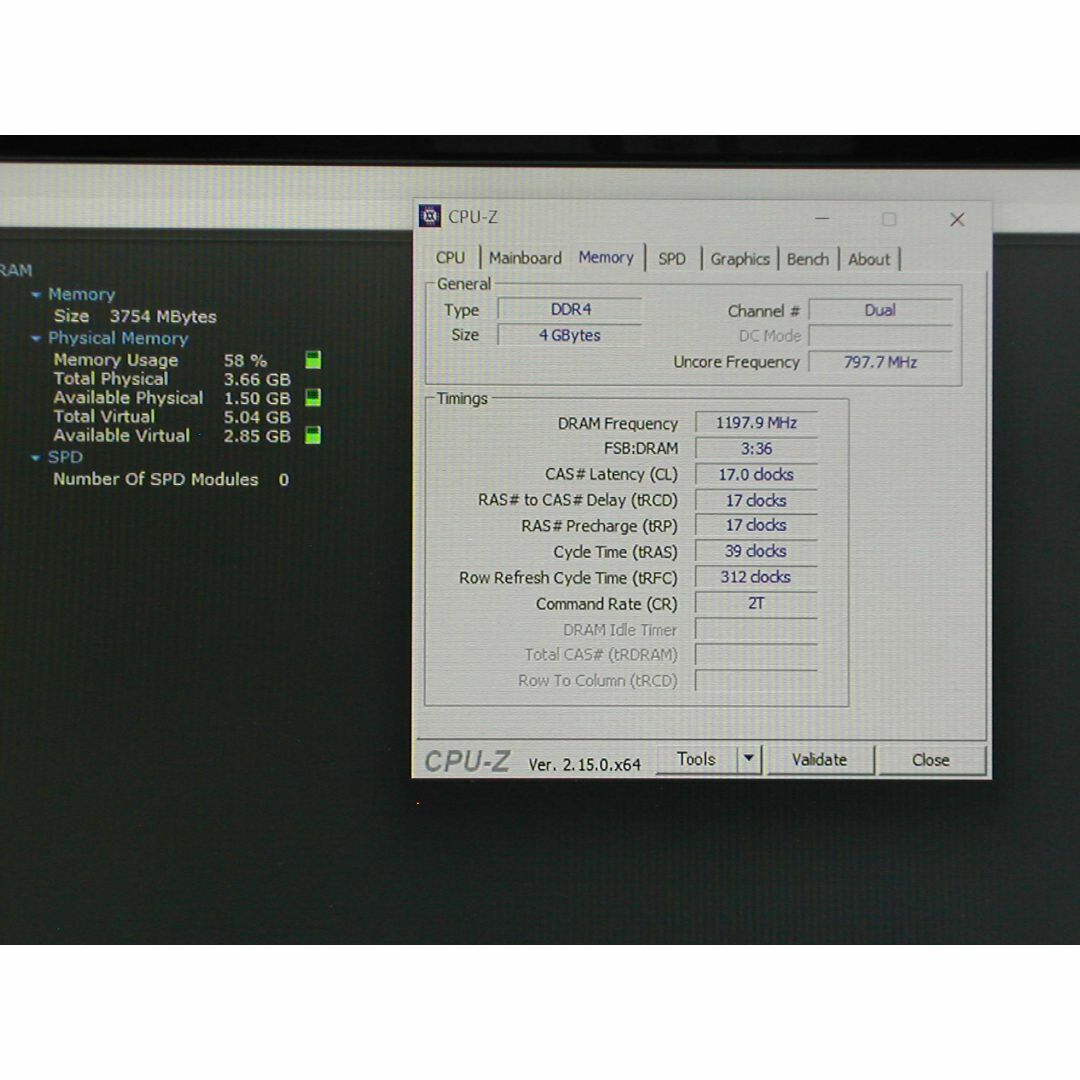Select the Total Physical 3.66 GB row
Screen dimensions: 1080x1080
coord(172,379)
